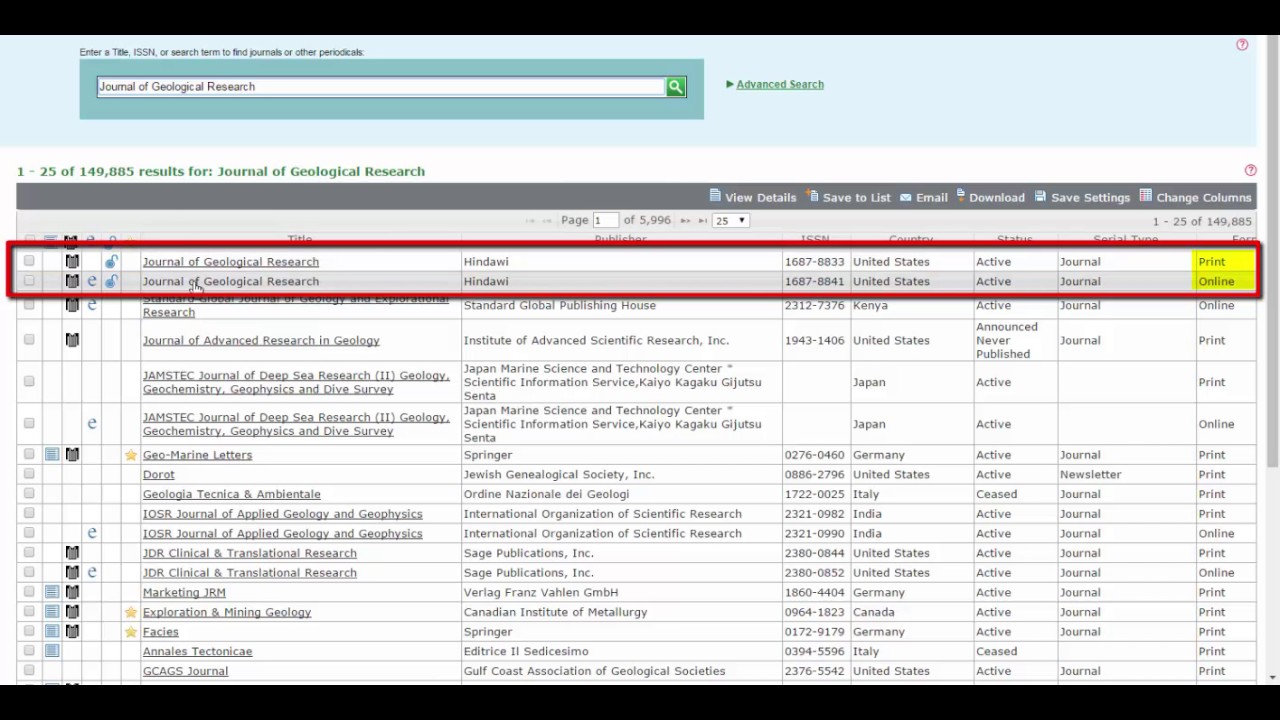1280x720 pixels.
Task: Click star icon on Facies row
Action: click(x=131, y=632)
